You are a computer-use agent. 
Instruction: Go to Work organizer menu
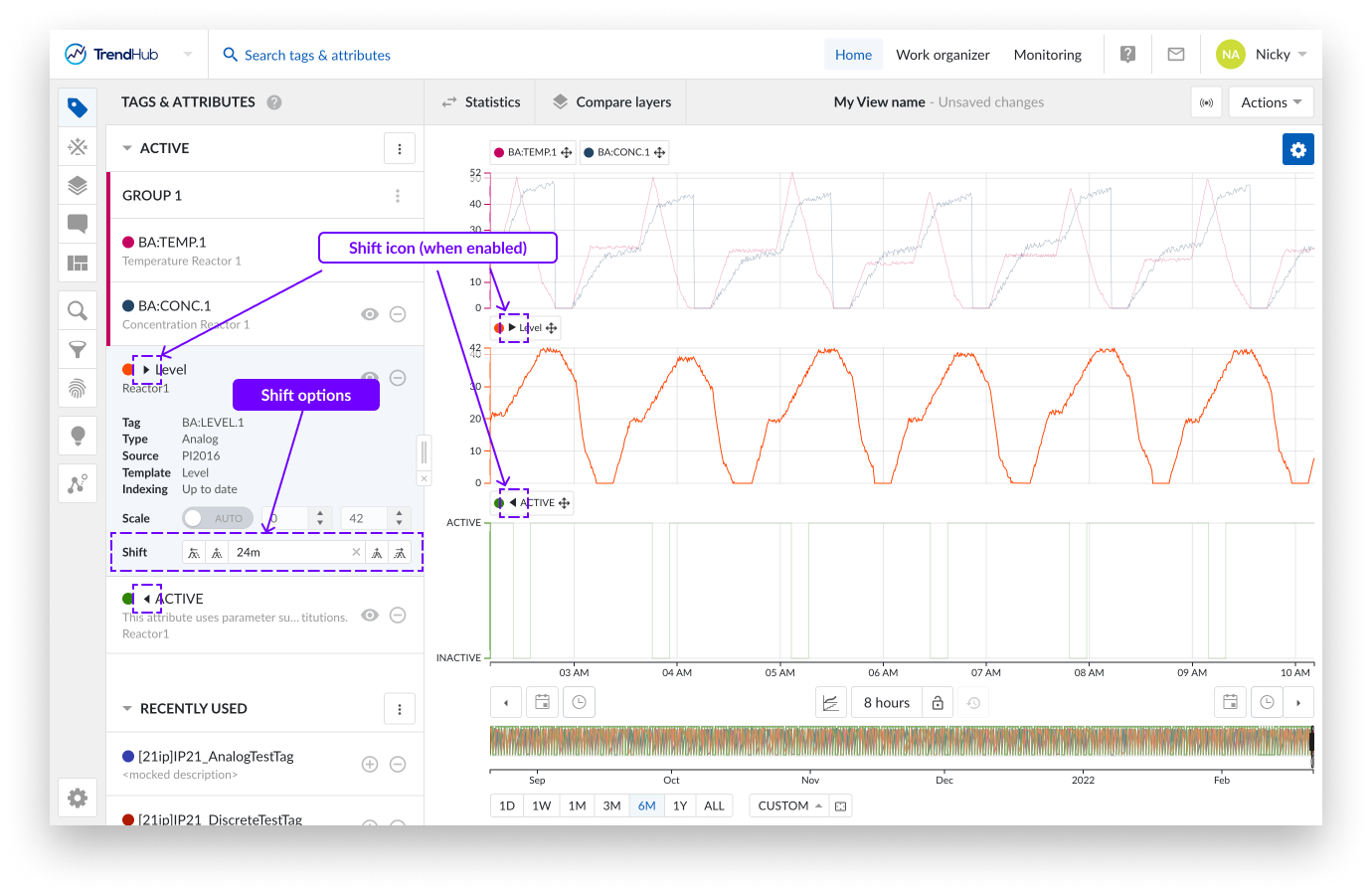[943, 55]
